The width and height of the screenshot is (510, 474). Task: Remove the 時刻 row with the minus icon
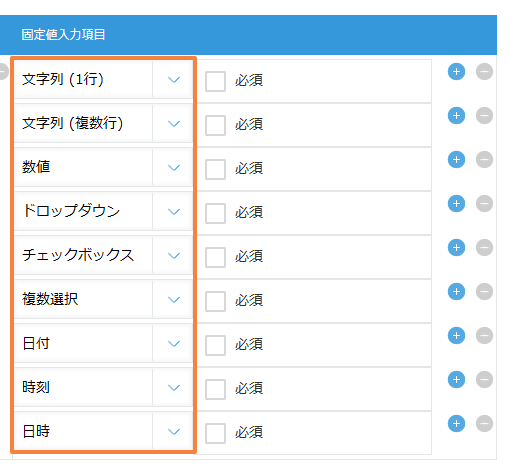tap(484, 380)
